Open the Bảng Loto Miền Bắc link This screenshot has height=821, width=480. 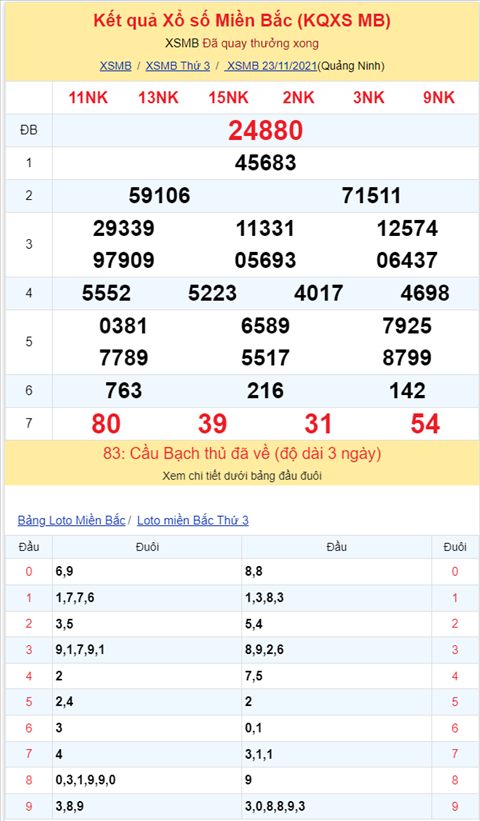pyautogui.click(x=71, y=520)
